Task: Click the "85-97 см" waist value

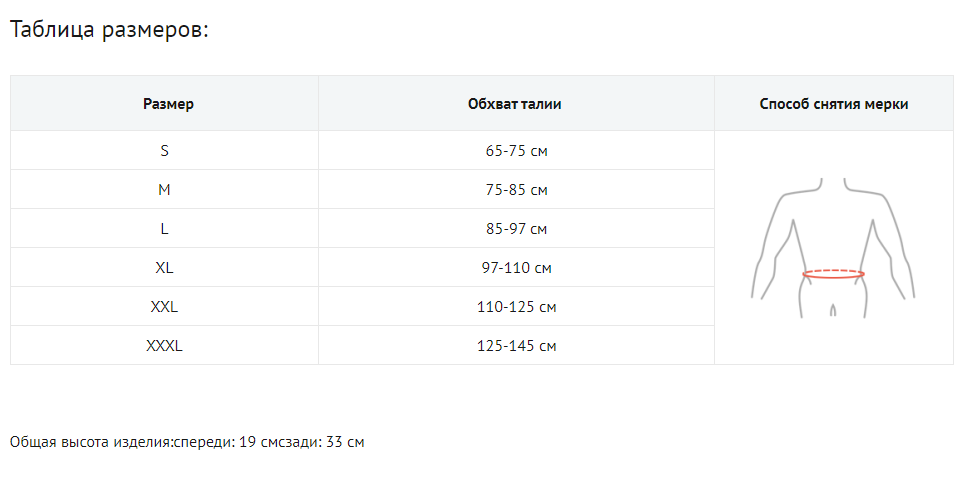Action: tap(516, 229)
